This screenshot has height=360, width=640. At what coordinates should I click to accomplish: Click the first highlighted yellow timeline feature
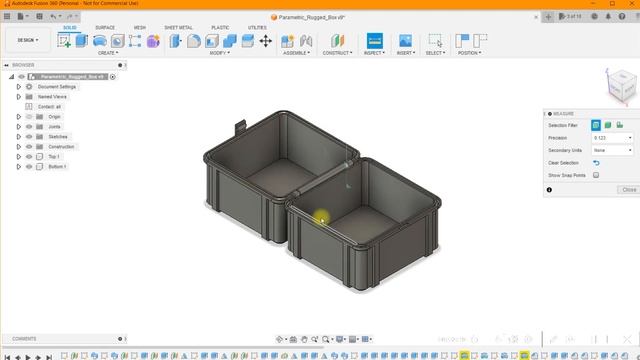[464, 356]
